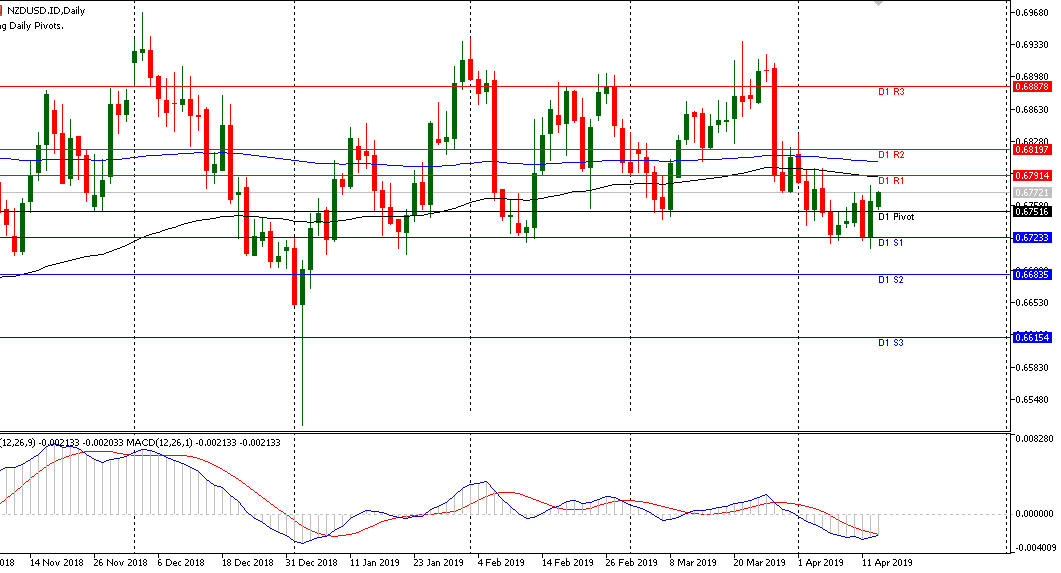1061x573 pixels.
Task: Click the 0.69680 price scale value
Action: pos(1032,12)
